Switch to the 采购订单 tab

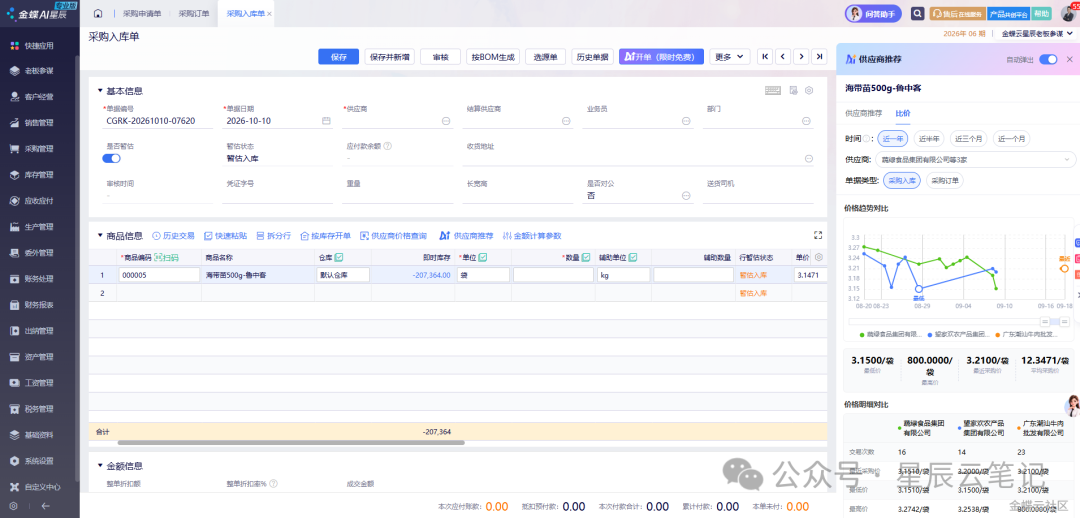192,13
